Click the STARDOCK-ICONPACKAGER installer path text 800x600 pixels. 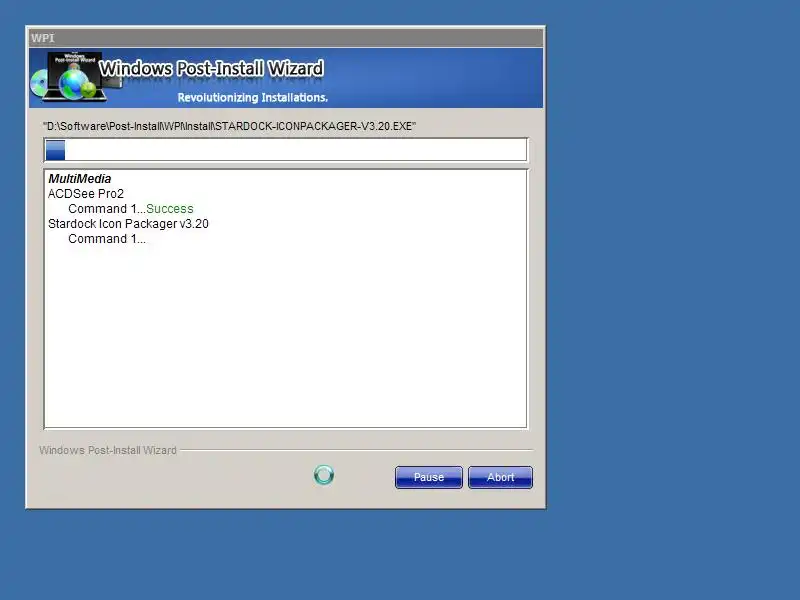(230, 126)
